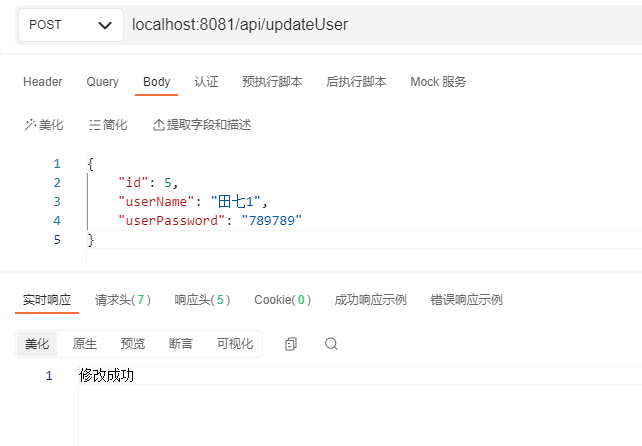Image resolution: width=642 pixels, height=446 pixels.
Task: Switch to the Header tab
Action: [43, 82]
